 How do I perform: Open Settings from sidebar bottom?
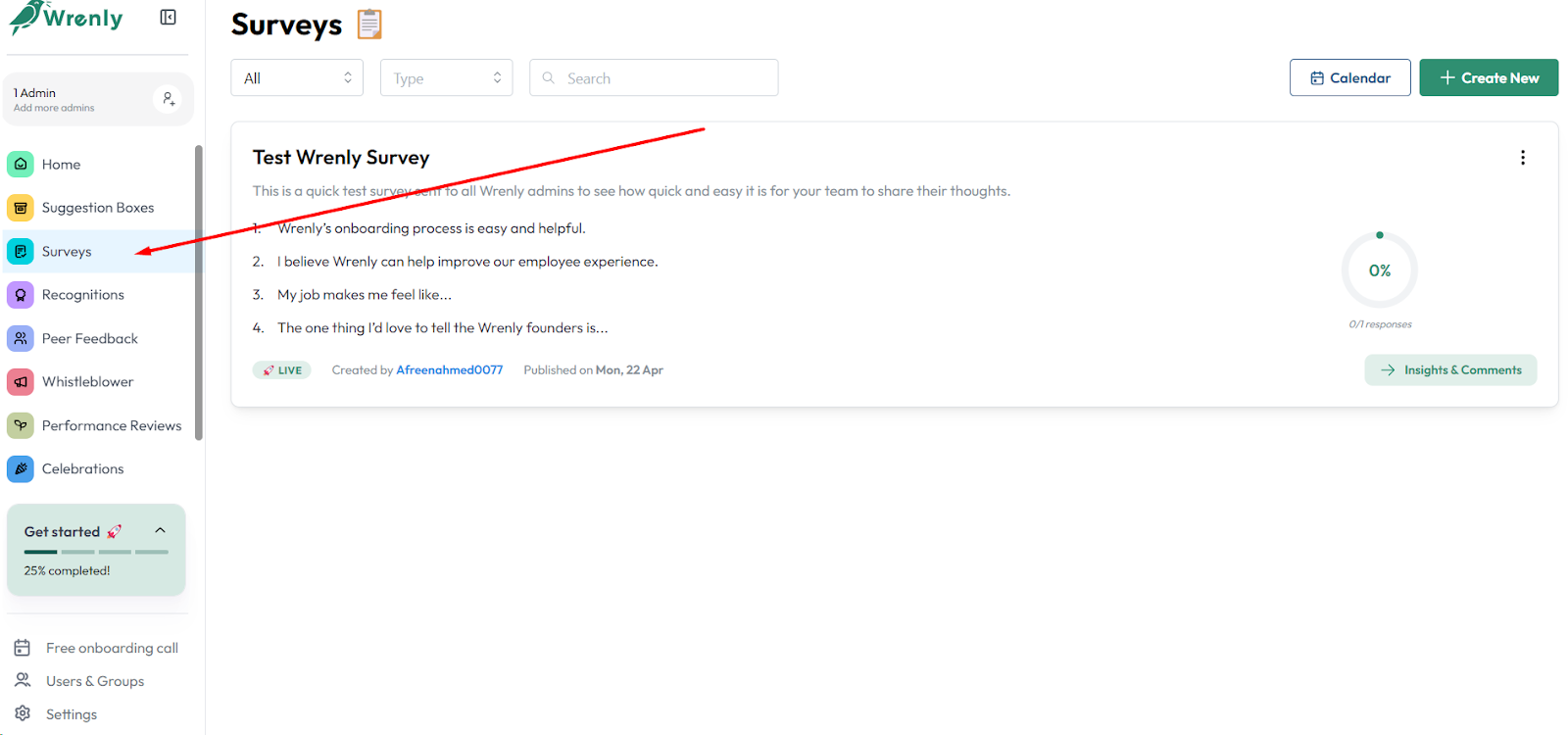(72, 714)
